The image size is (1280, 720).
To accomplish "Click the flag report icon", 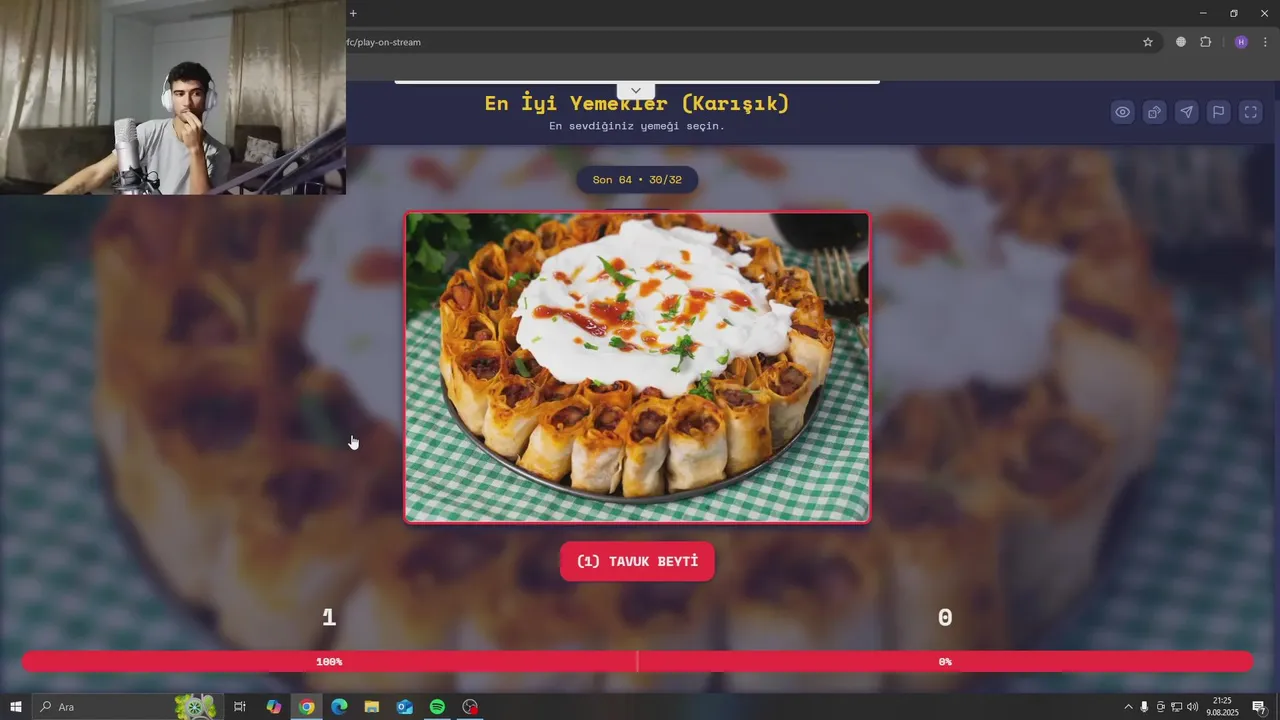I will point(1219,112).
